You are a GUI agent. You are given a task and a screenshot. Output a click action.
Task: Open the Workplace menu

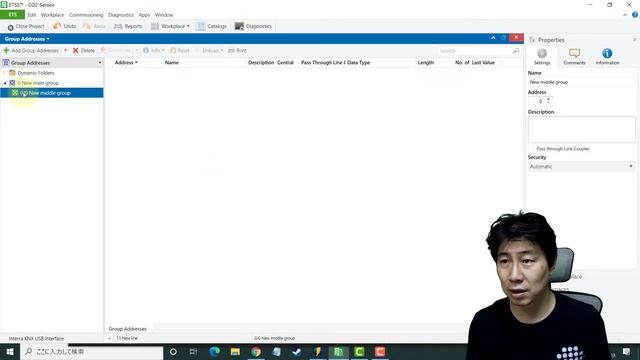pyautogui.click(x=52, y=15)
